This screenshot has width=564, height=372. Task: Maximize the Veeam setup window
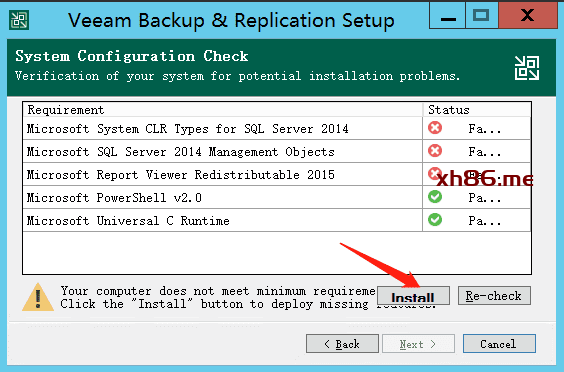click(481, 15)
